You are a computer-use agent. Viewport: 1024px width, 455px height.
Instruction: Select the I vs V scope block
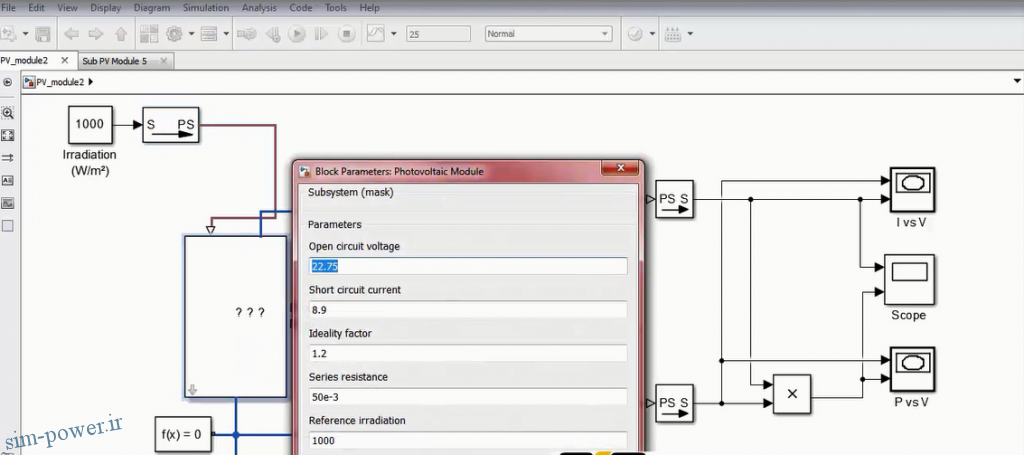tap(912, 189)
